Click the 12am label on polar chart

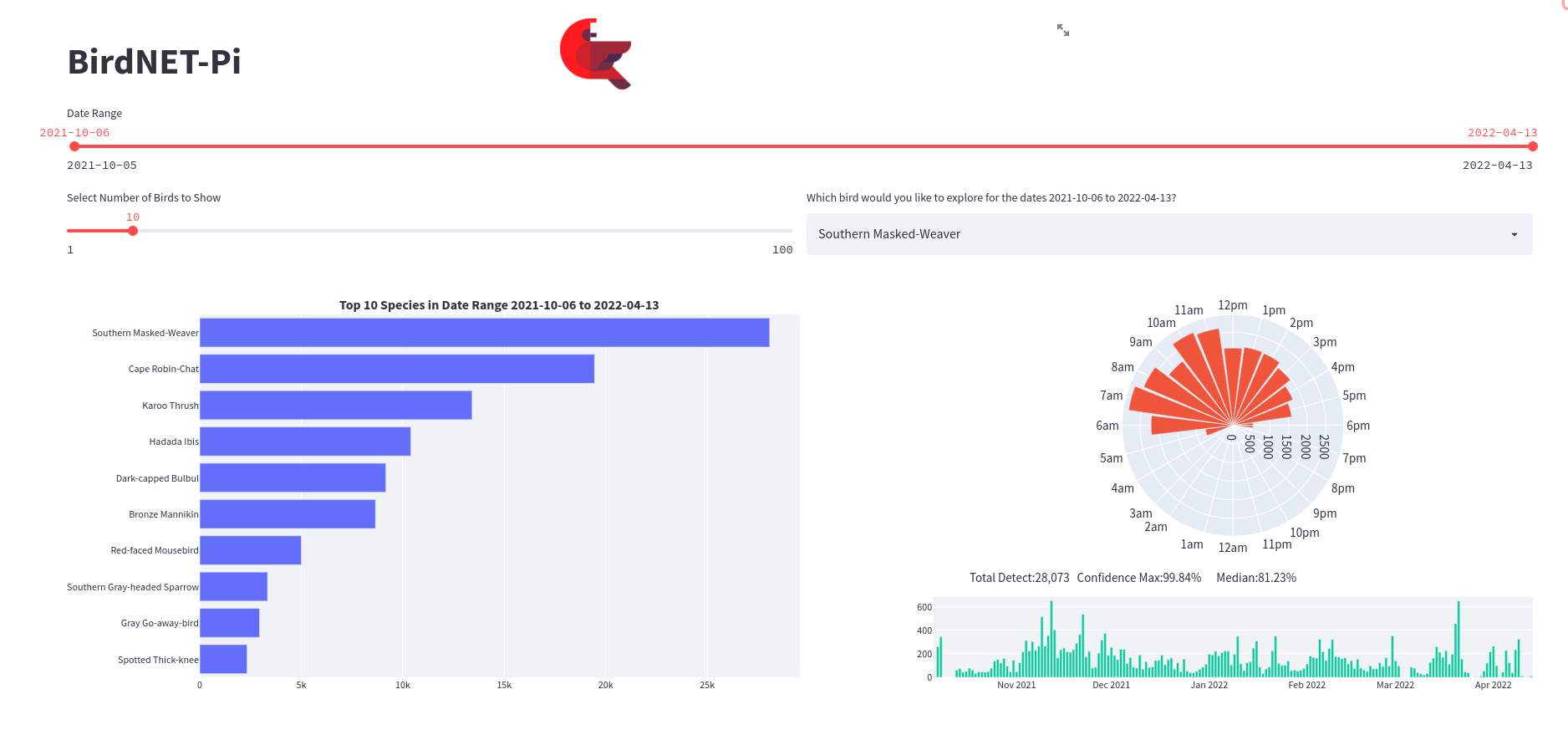[1232, 548]
